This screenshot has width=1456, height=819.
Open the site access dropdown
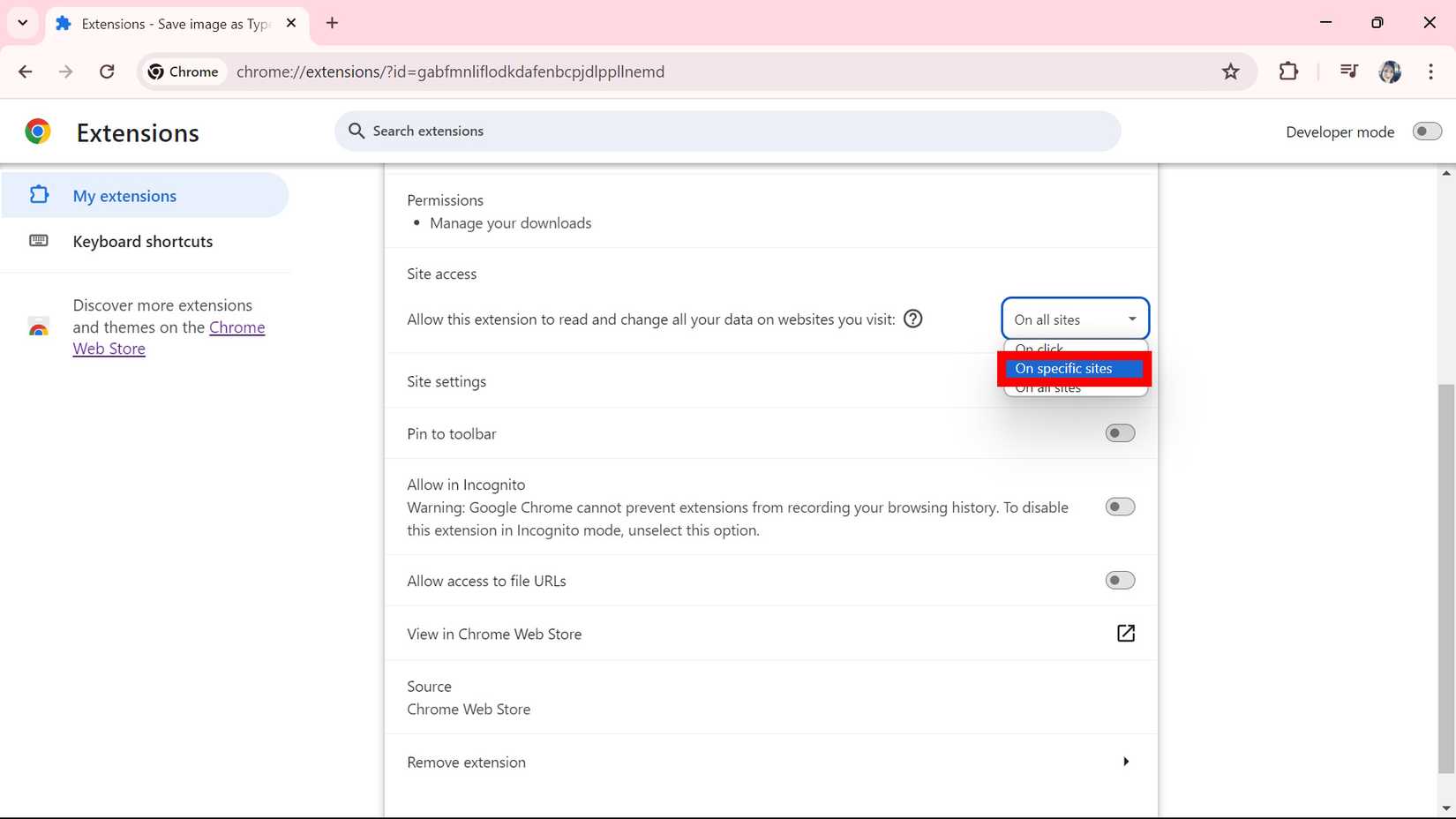coord(1074,319)
